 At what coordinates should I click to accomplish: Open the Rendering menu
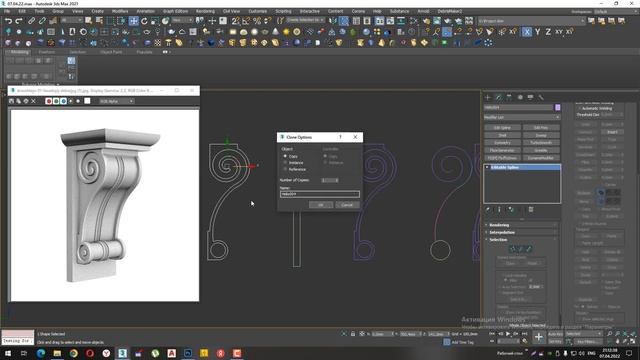[205, 11]
